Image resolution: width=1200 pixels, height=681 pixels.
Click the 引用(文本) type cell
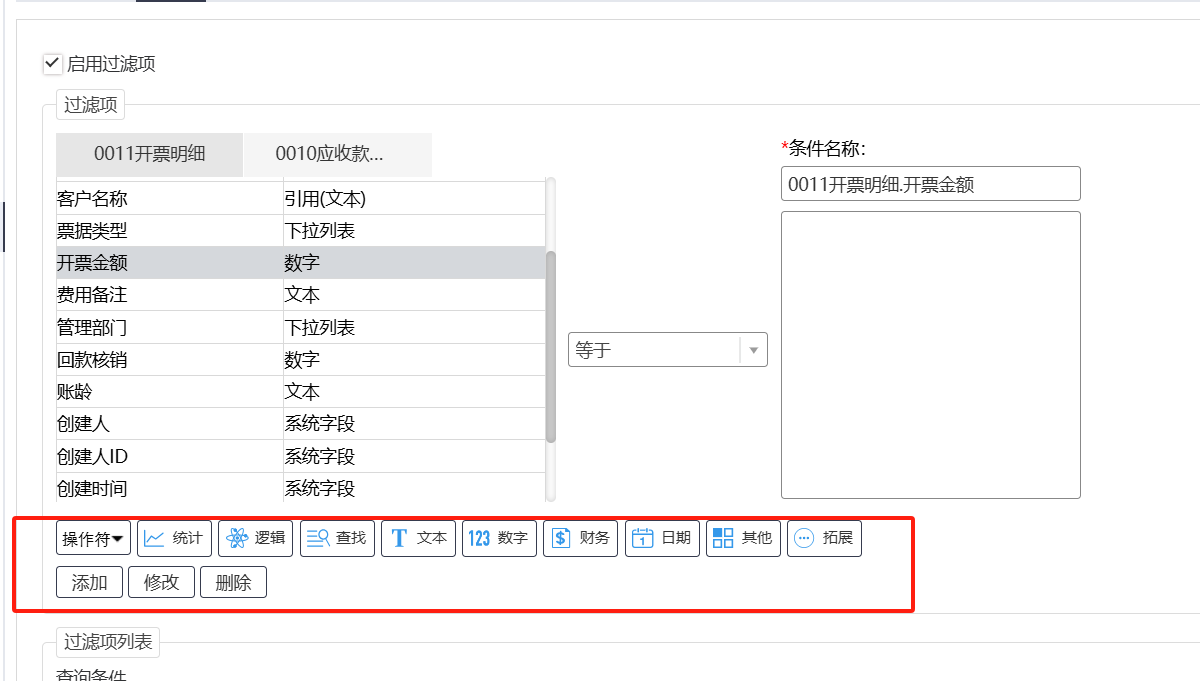(414, 199)
